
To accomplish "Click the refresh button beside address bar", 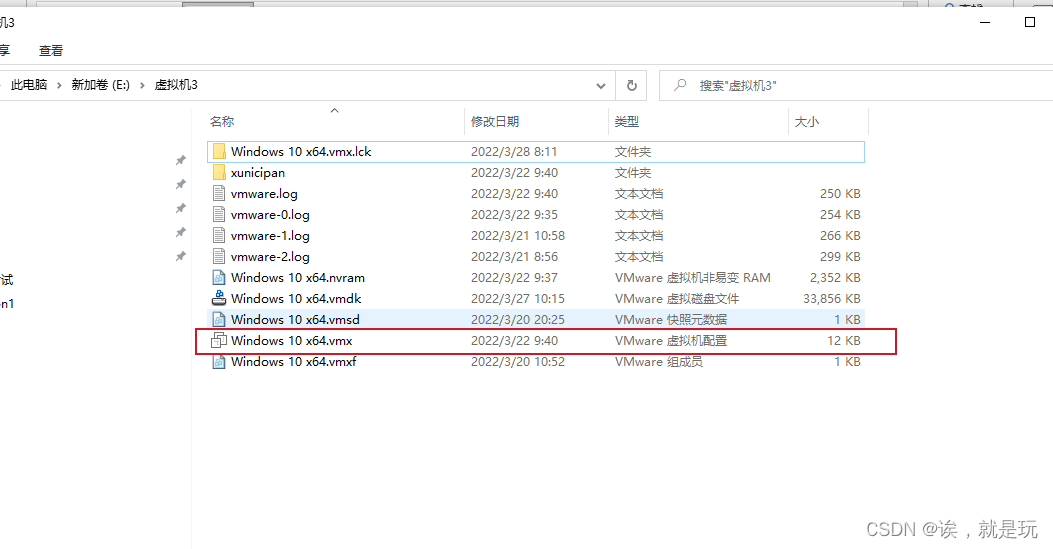I will [631, 85].
